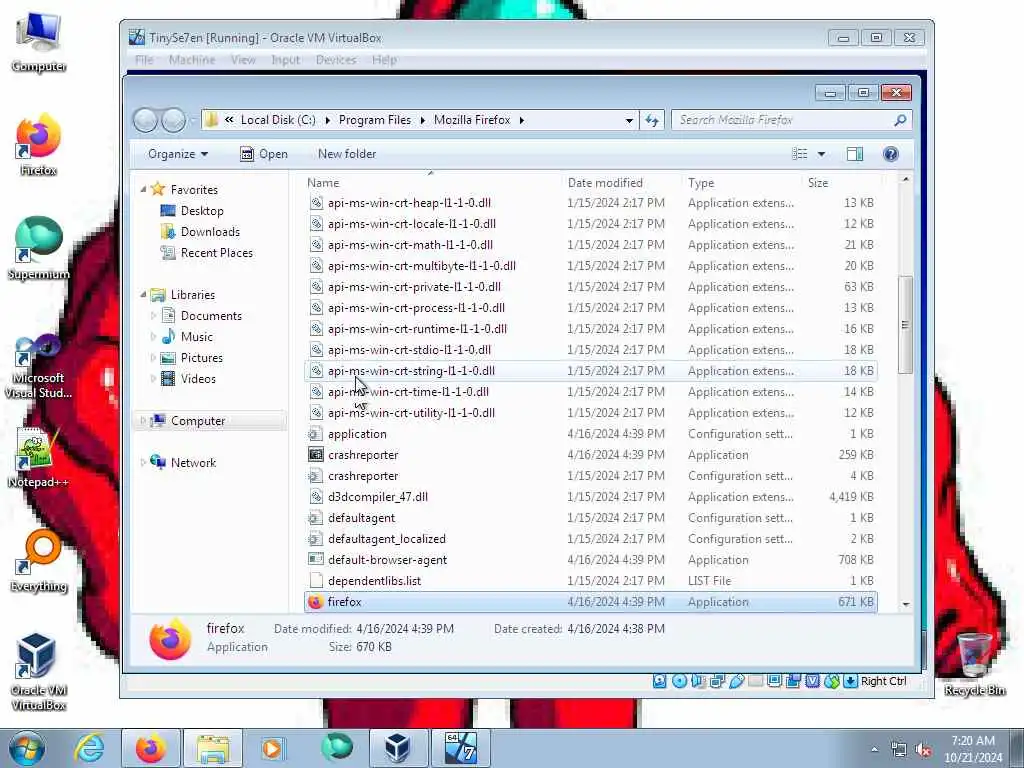
Task: Click Local Disk (C:) breadcrumb
Action: 278,120
